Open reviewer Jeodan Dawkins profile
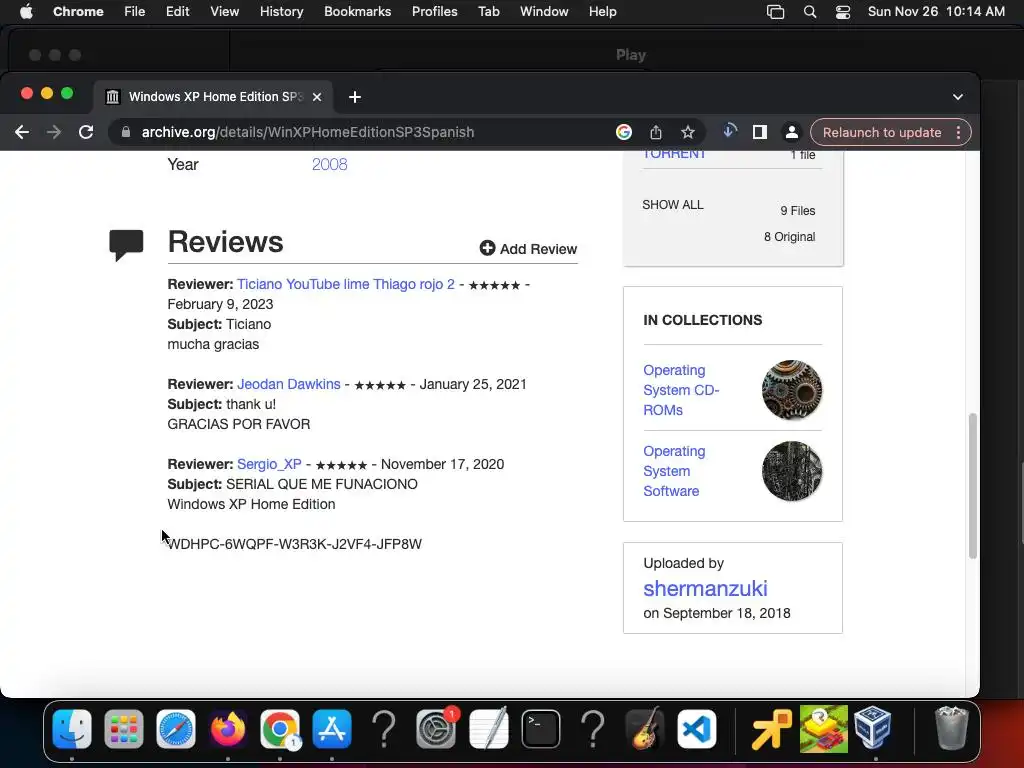This screenshot has width=1024, height=768. [289, 384]
